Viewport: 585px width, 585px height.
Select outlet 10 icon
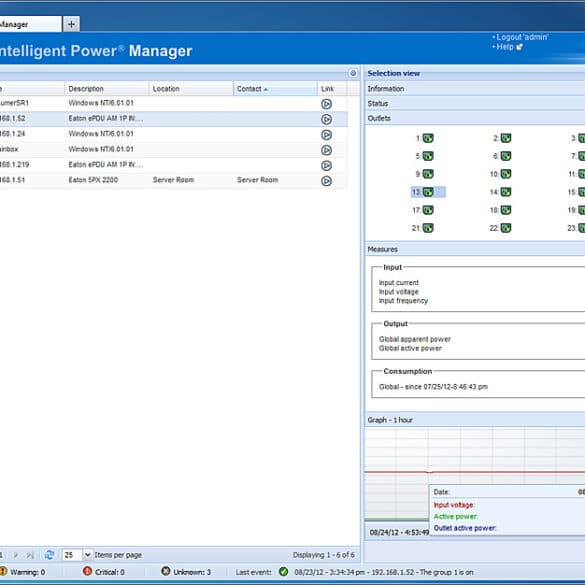[x=506, y=174]
